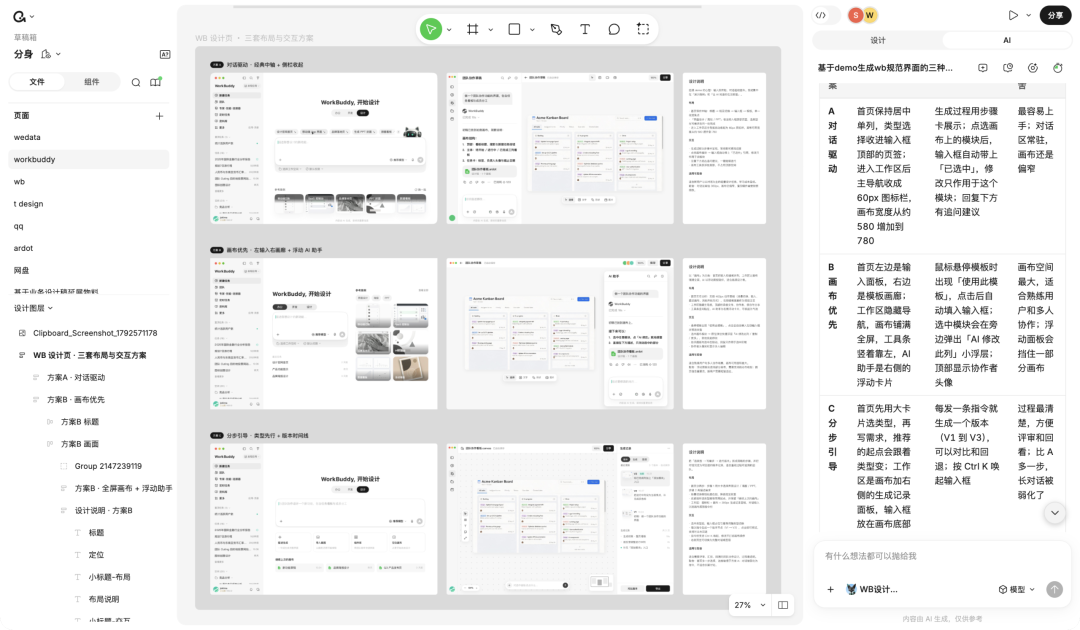Image resolution: width=1080 pixels, height=630 pixels.
Task: Select the Frame tool in the toolbar
Action: pos(472,29)
